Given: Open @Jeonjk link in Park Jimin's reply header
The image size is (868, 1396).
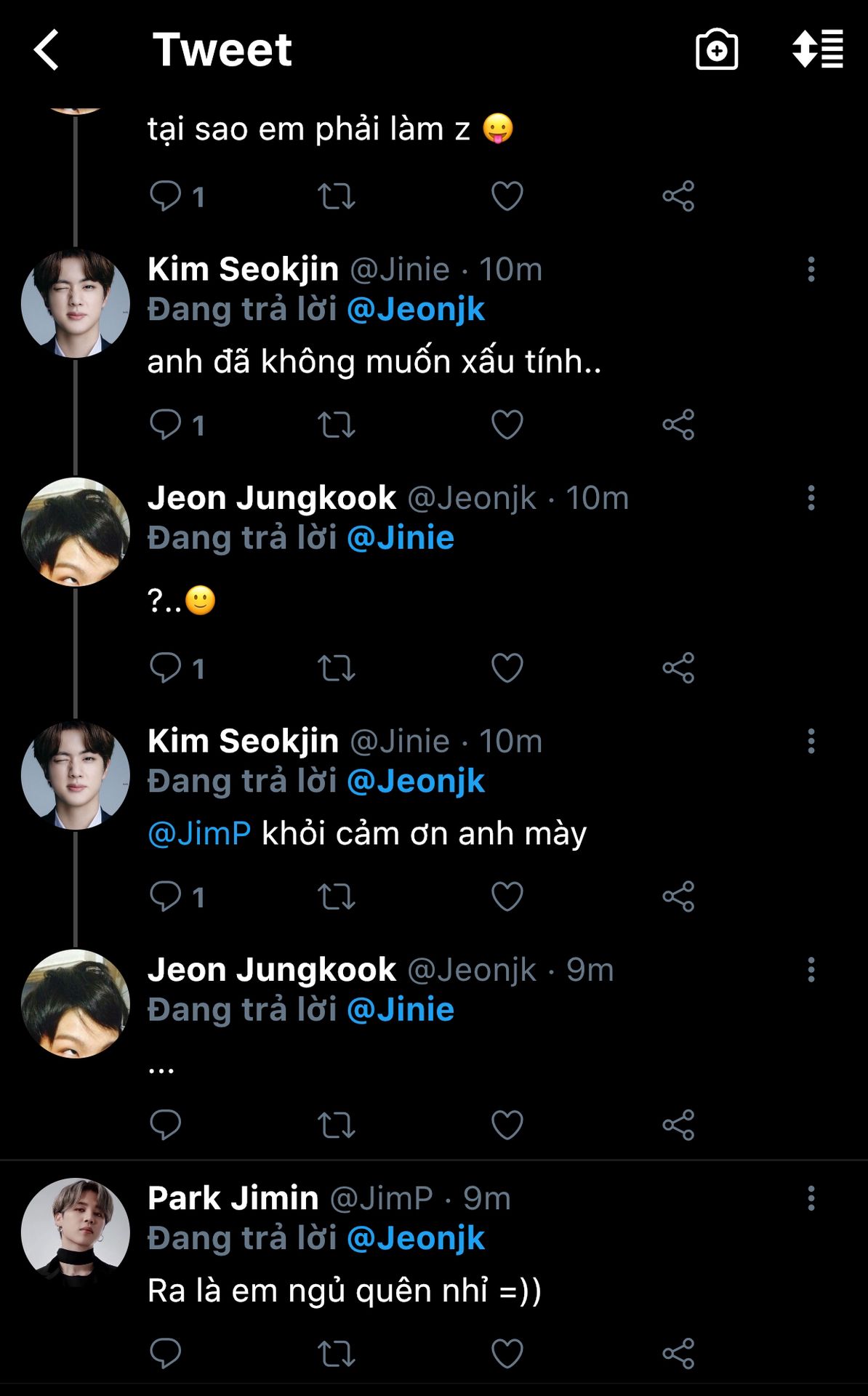Looking at the screenshot, I should [x=416, y=1238].
